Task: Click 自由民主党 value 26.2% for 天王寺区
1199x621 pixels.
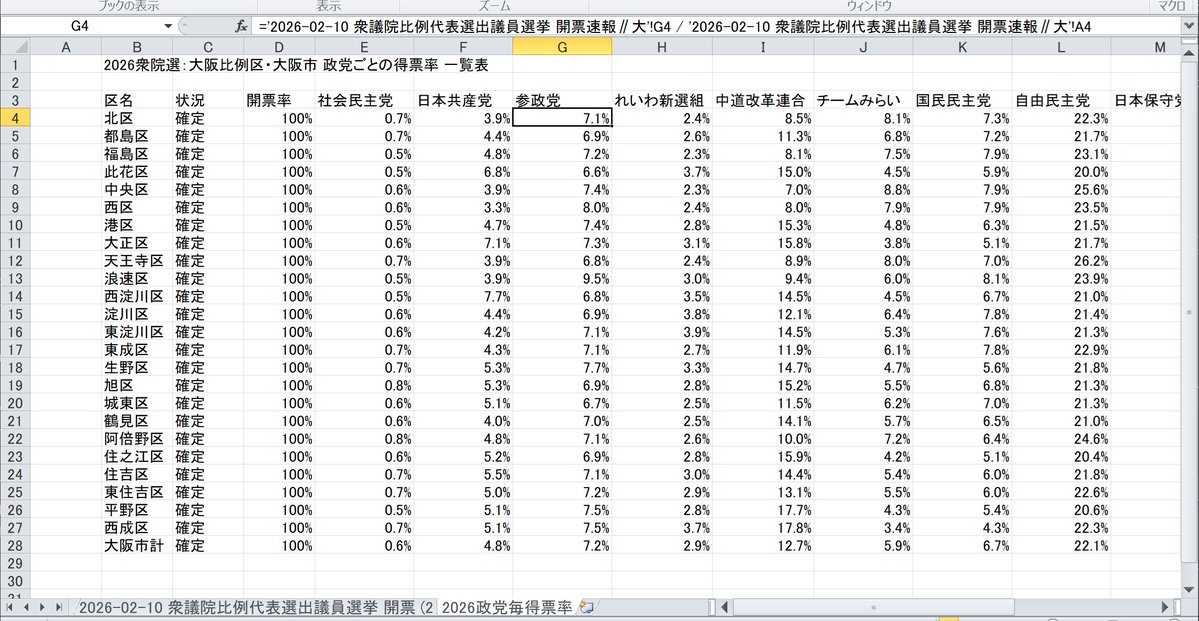Action: pos(1061,261)
